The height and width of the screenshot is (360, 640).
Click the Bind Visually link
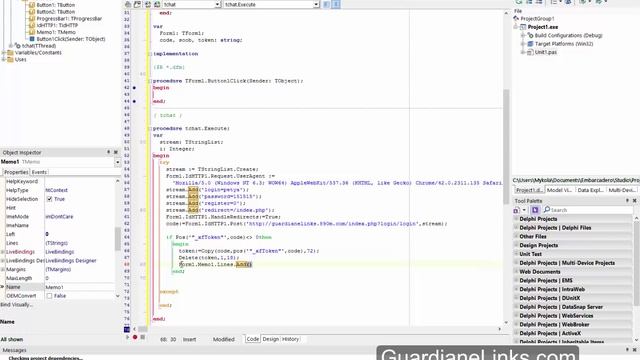(x=16, y=305)
